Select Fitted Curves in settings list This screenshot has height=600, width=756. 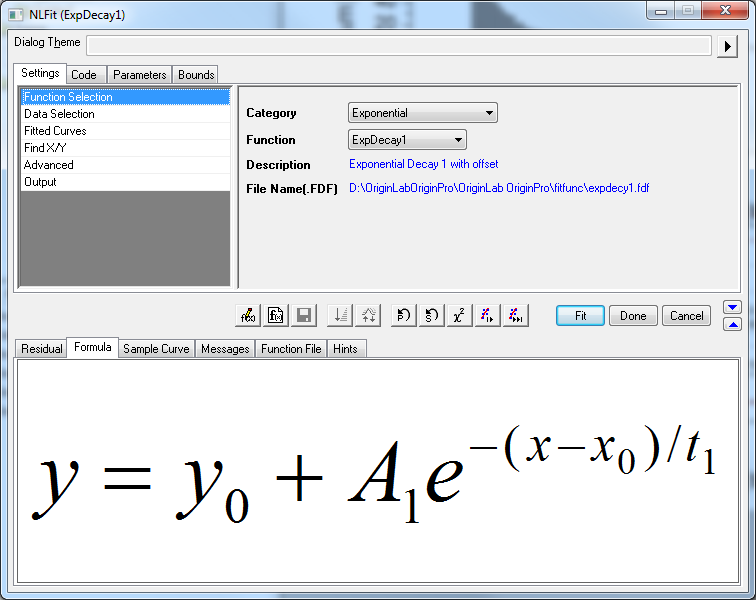[125, 131]
